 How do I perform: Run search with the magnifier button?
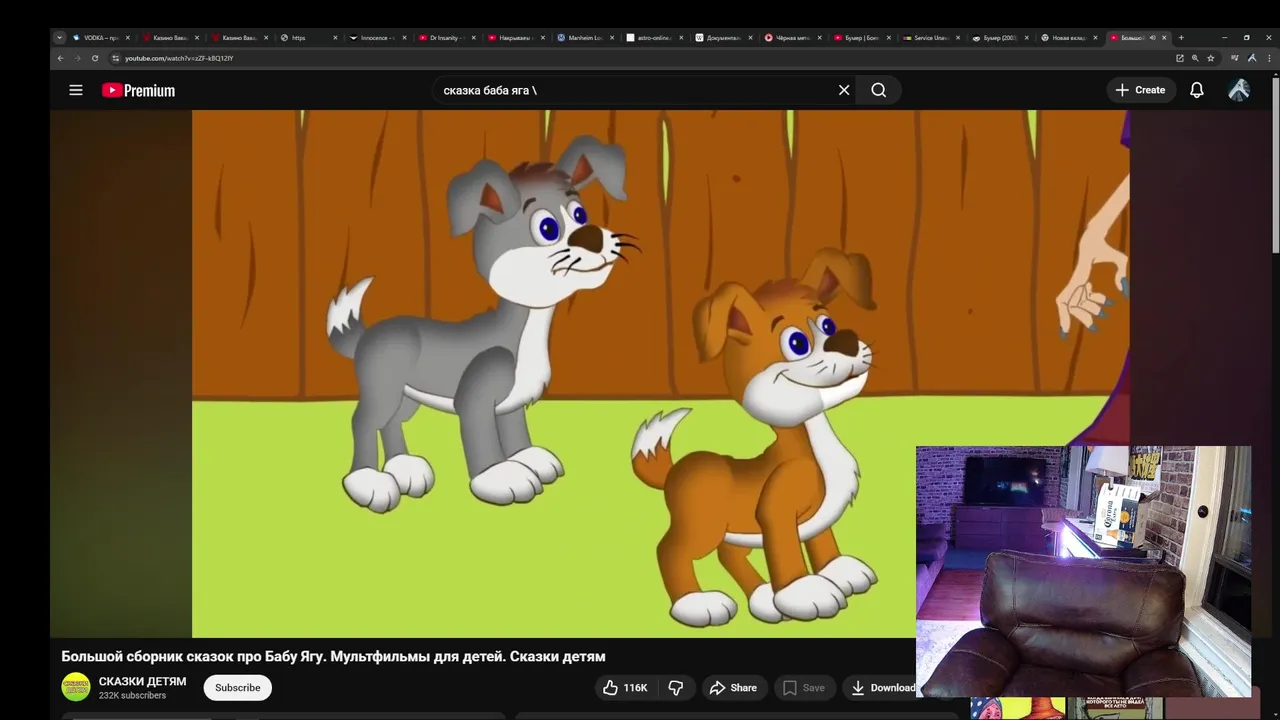pos(878,90)
